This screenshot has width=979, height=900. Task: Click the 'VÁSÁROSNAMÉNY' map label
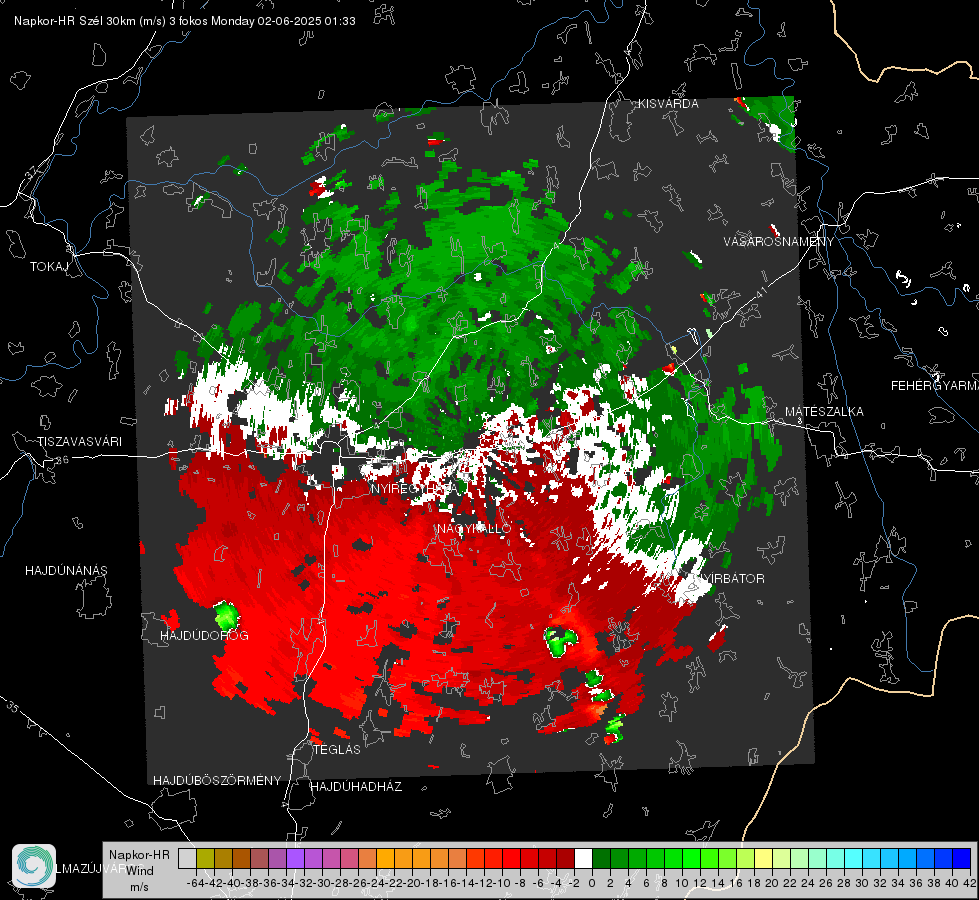pyautogui.click(x=779, y=242)
